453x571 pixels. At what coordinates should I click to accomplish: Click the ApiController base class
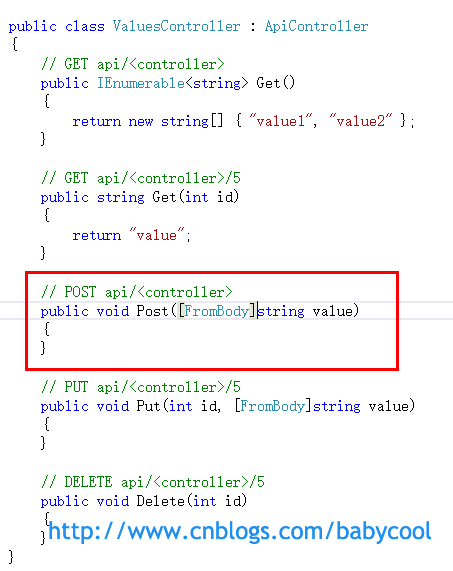316,26
